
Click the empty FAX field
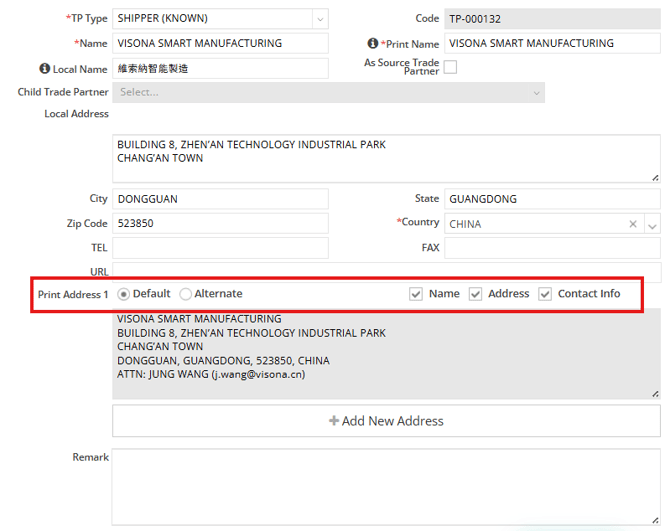[x=552, y=248]
